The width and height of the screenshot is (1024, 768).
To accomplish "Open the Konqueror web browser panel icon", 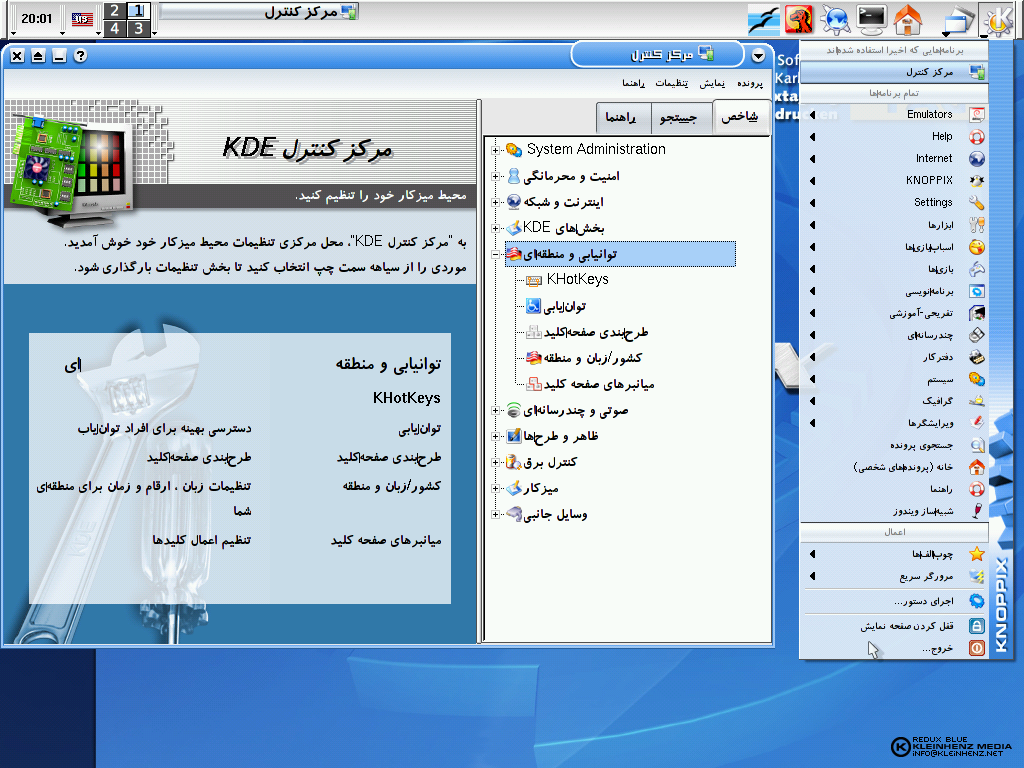I will point(835,20).
